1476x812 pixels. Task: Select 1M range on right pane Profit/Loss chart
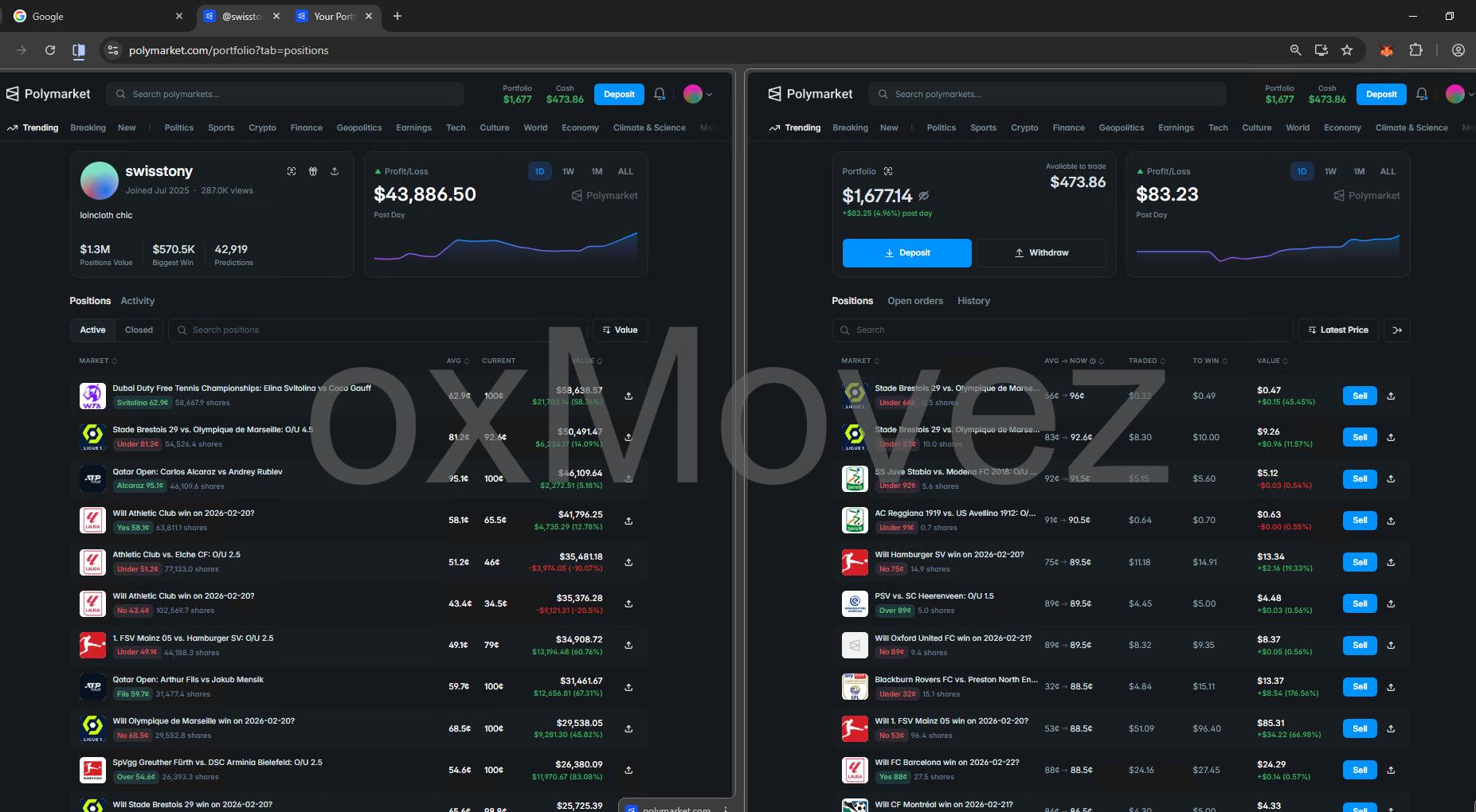click(1359, 171)
